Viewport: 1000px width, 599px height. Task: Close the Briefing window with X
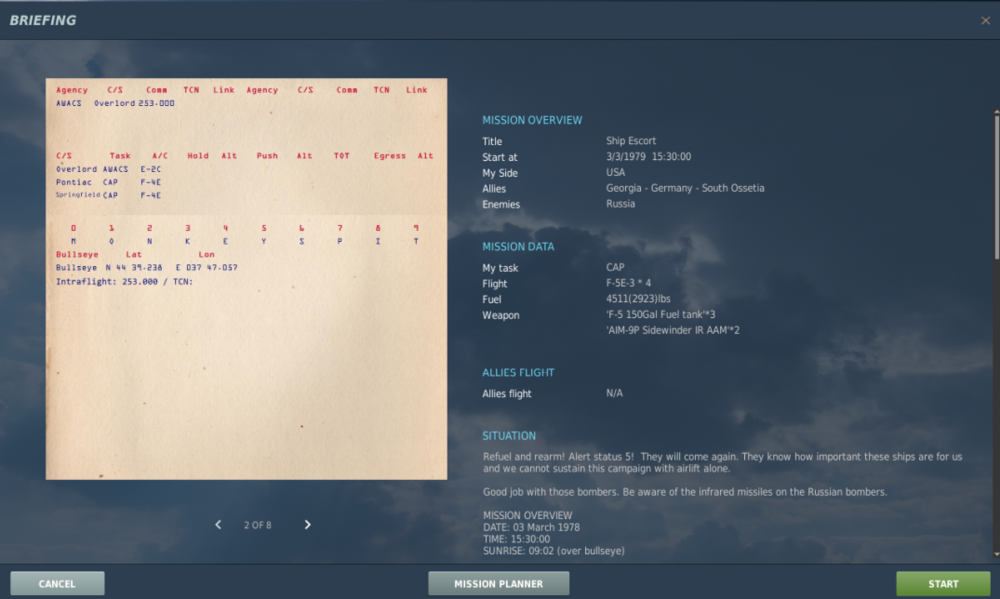coord(985,20)
